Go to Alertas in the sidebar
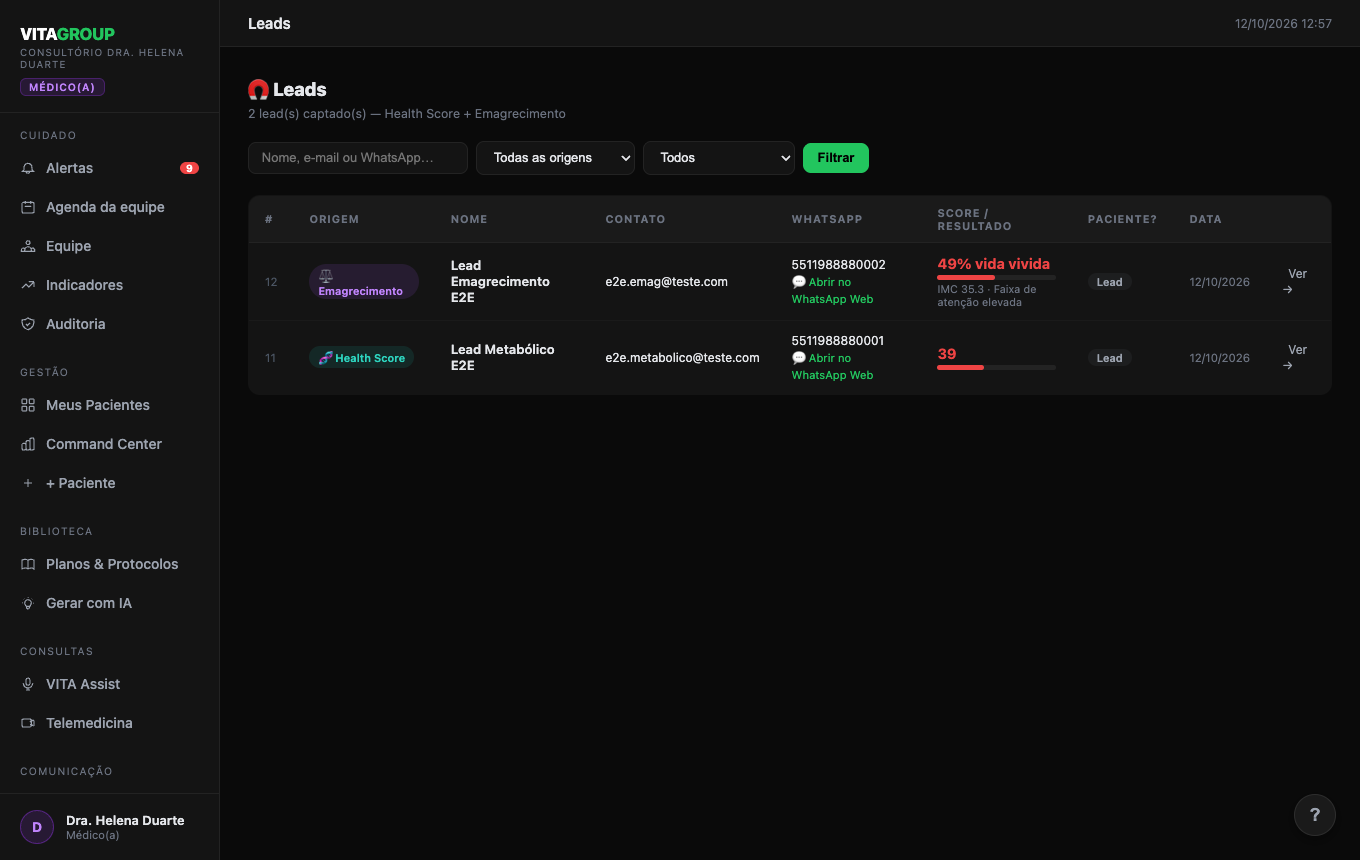Image resolution: width=1360 pixels, height=860 pixels. [x=110, y=168]
